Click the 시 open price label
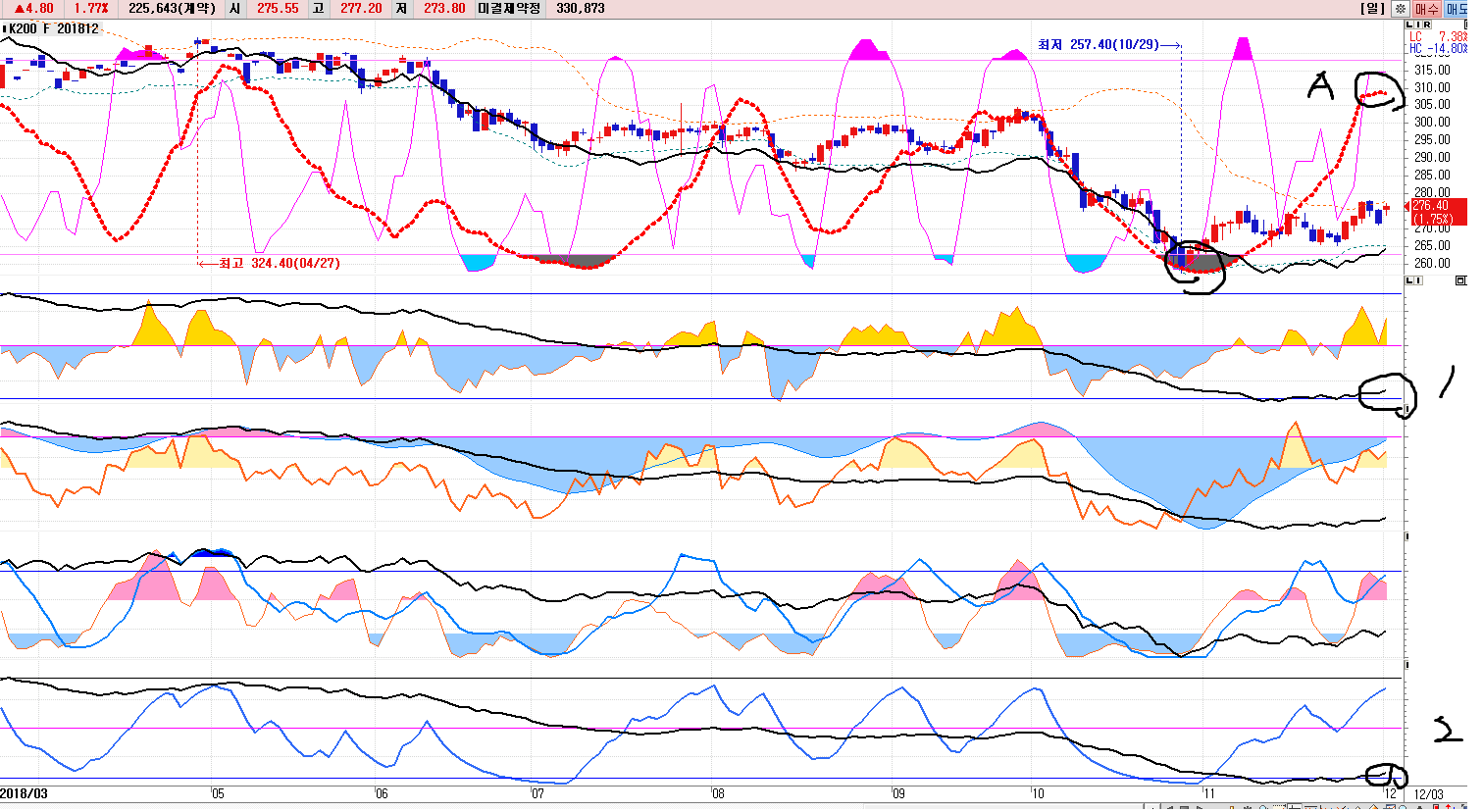This screenshot has width=1483, height=812. click(x=234, y=8)
